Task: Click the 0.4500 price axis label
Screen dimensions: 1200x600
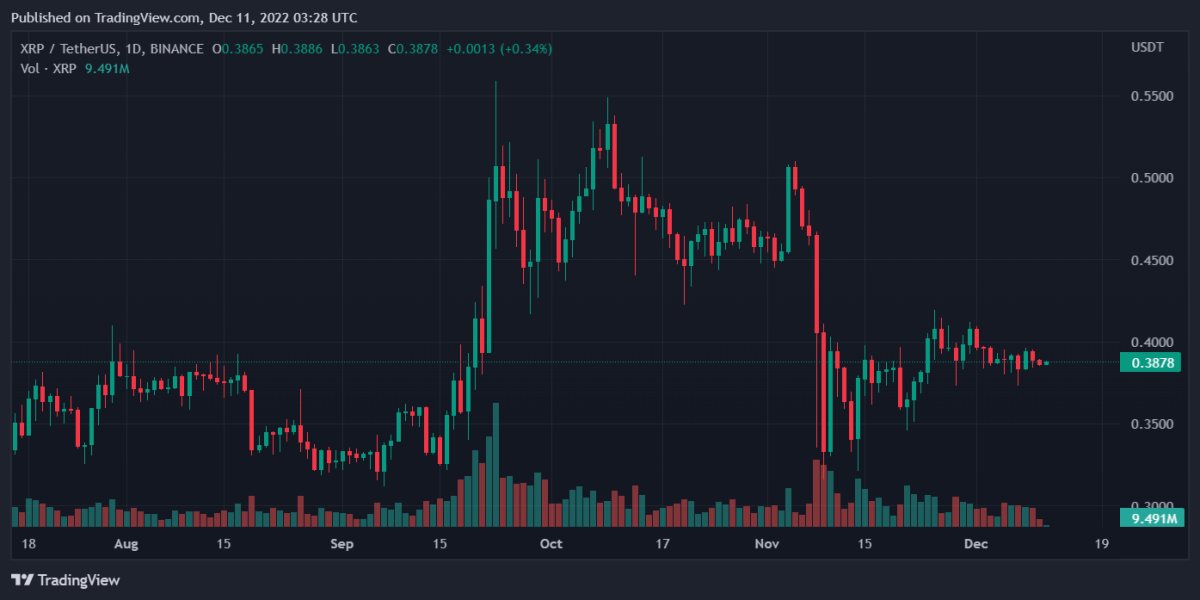Action: point(1150,261)
